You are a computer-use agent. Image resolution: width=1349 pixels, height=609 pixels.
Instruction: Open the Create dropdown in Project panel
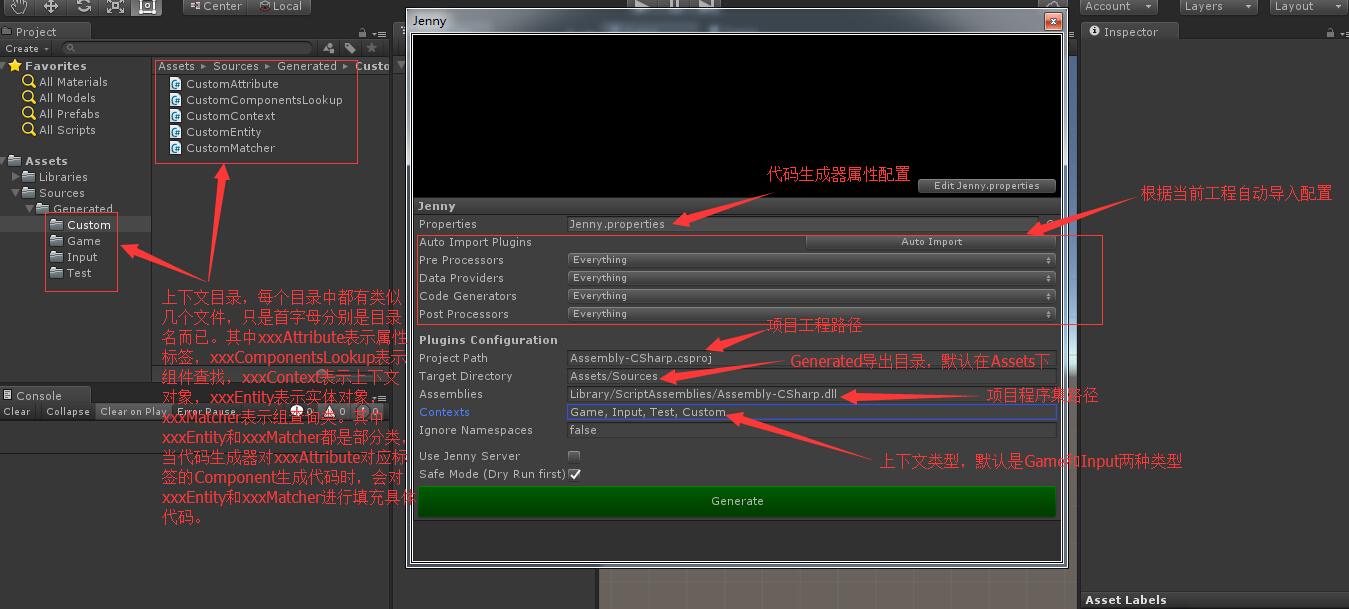coord(24,48)
